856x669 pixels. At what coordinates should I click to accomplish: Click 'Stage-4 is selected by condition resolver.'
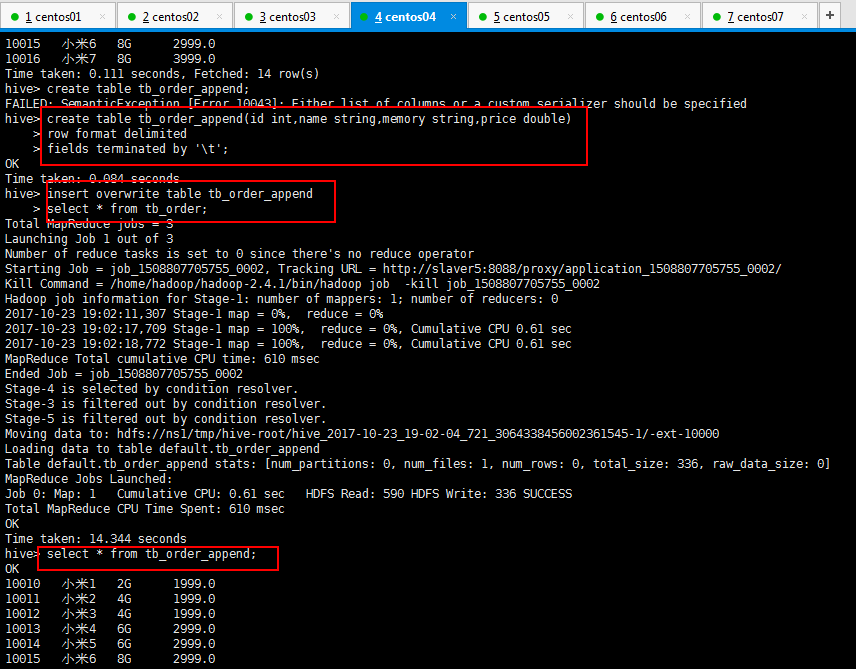(152, 389)
